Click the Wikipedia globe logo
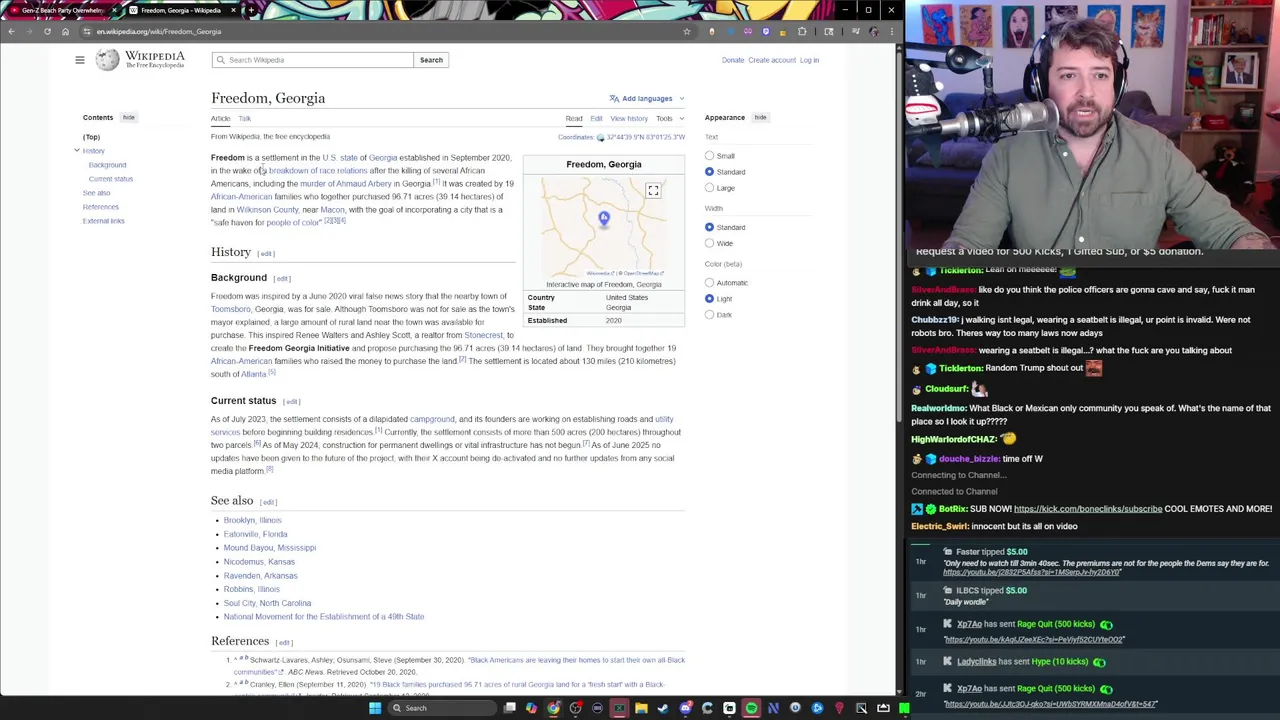The height and width of the screenshot is (720, 1280). point(107,60)
